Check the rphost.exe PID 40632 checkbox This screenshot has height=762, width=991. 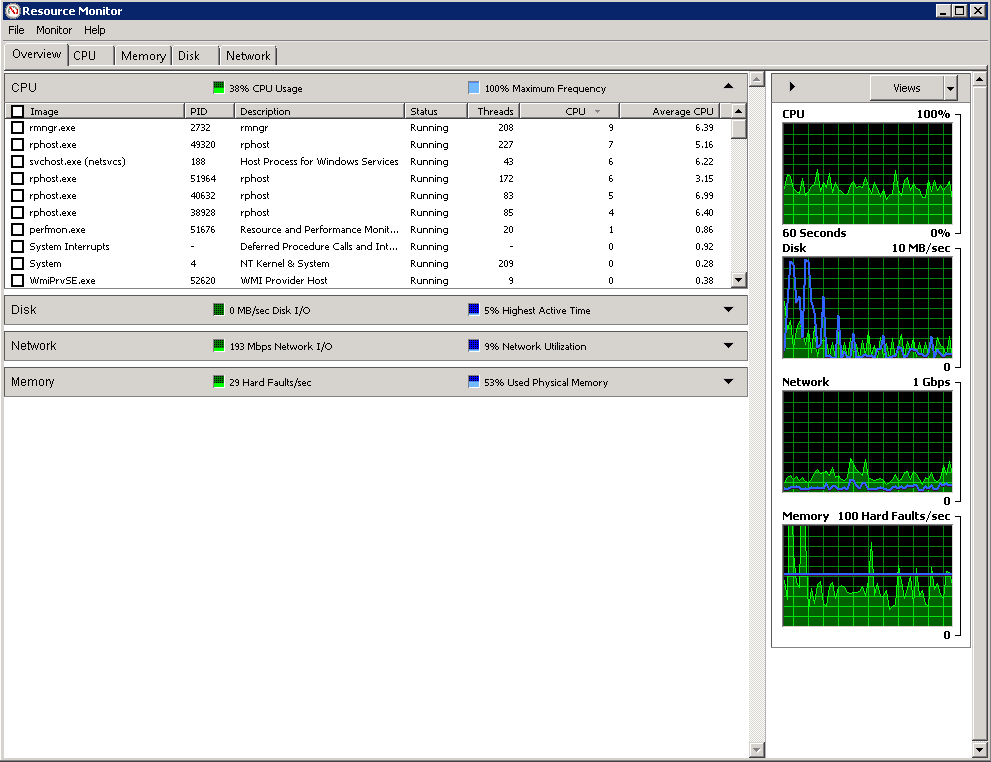pos(18,196)
